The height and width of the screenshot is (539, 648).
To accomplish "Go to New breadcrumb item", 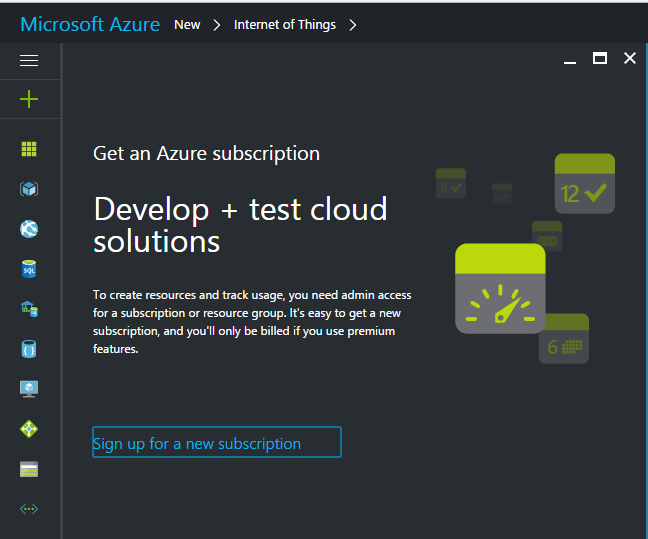I will tap(187, 25).
